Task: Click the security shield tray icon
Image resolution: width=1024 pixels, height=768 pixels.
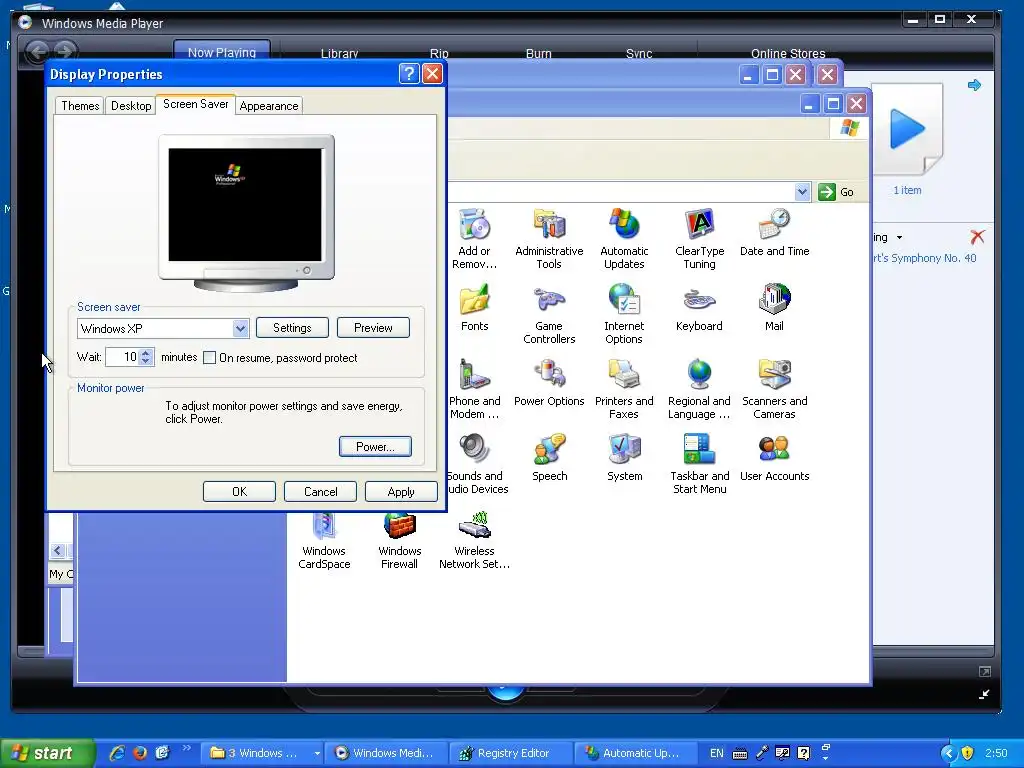Action: (x=967, y=753)
